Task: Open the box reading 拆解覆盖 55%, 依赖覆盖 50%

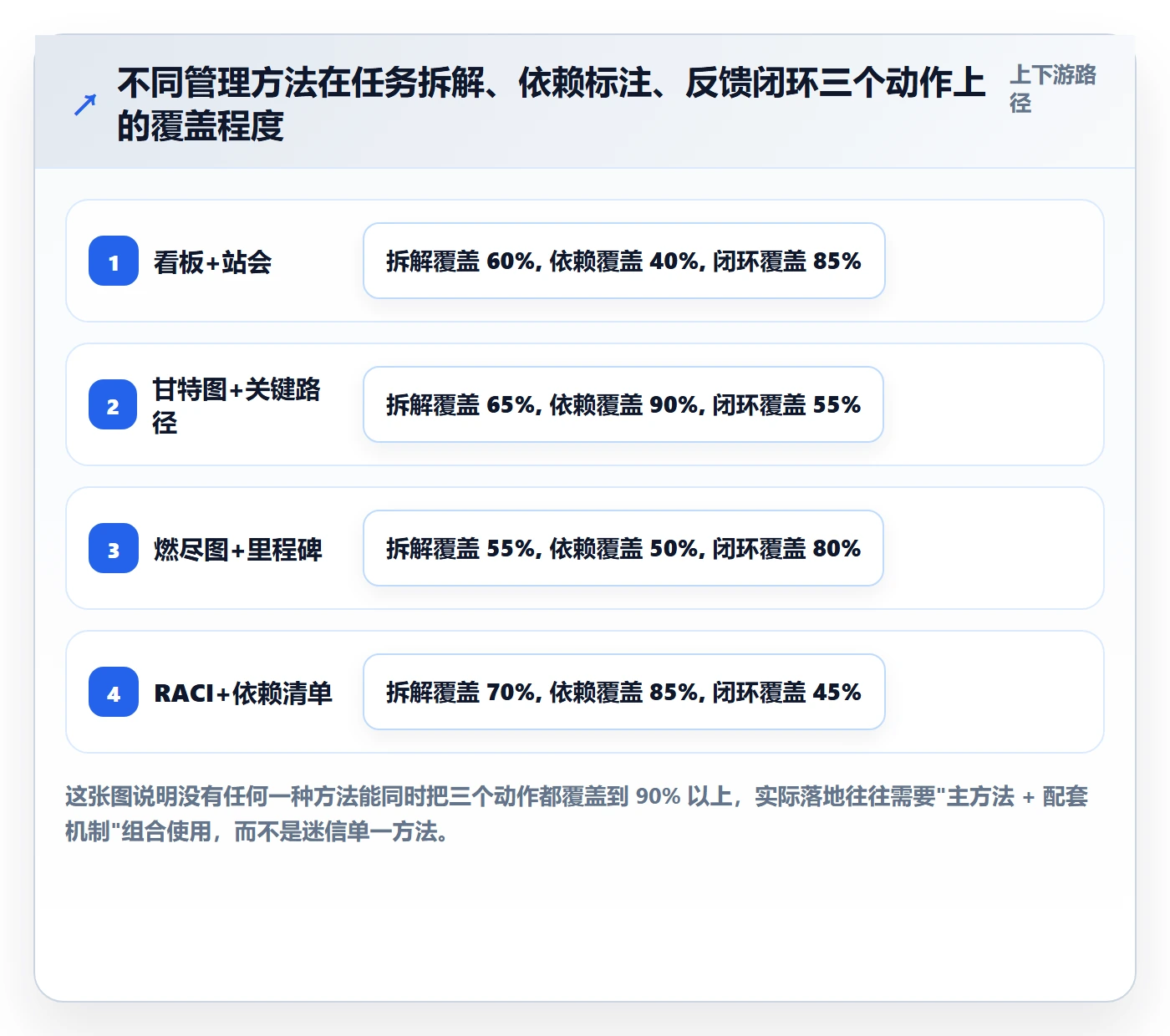Action: pyautogui.click(x=623, y=548)
